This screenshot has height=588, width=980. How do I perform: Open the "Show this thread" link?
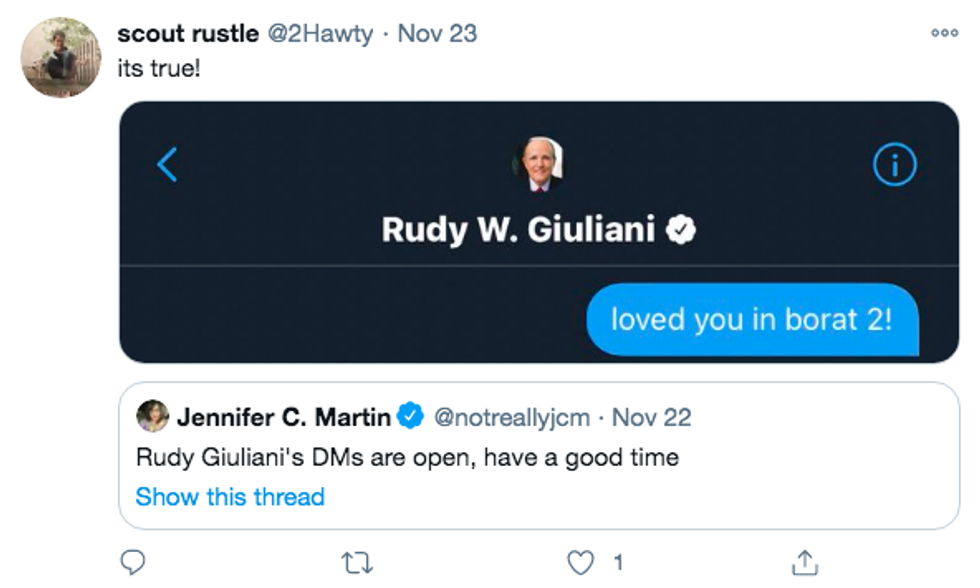(230, 497)
